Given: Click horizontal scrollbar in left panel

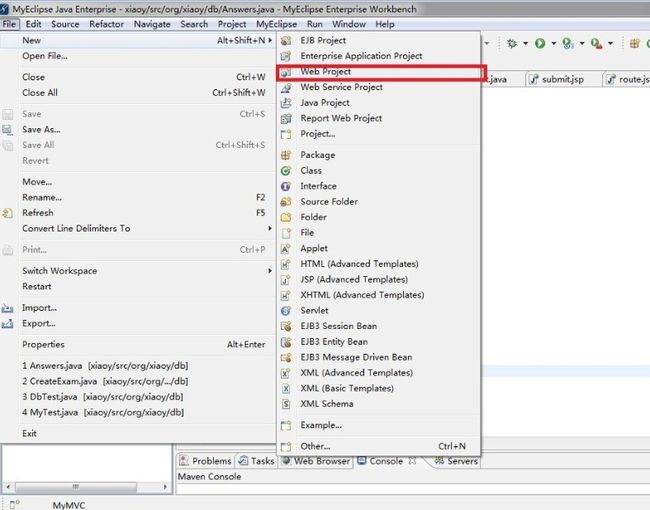Looking at the screenshot, I should (76, 486).
